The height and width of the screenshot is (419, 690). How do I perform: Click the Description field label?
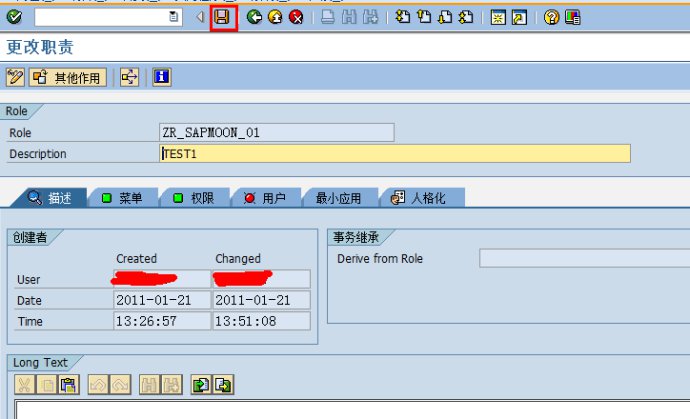coord(38,154)
